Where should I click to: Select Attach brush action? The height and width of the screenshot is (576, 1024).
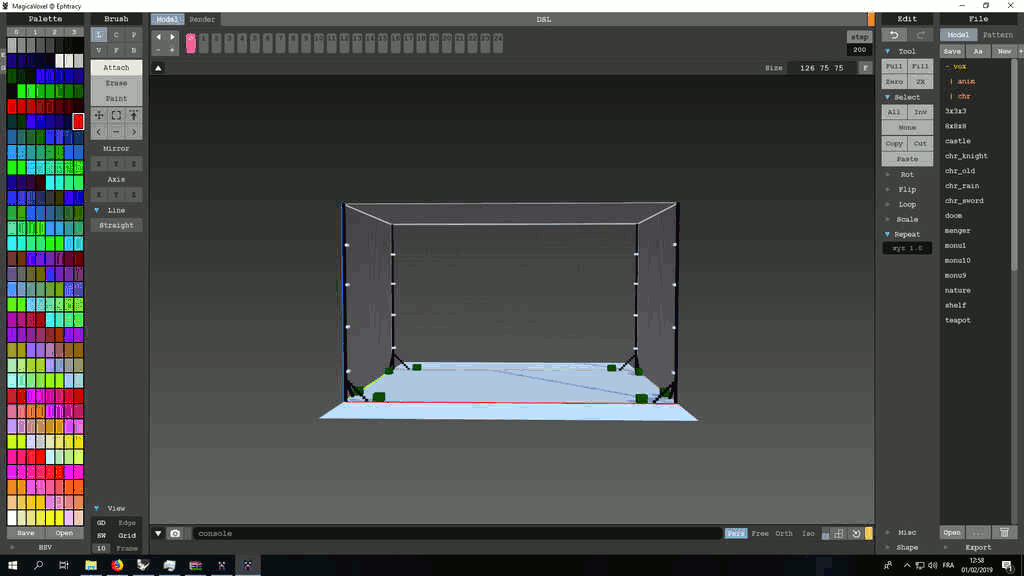116,67
